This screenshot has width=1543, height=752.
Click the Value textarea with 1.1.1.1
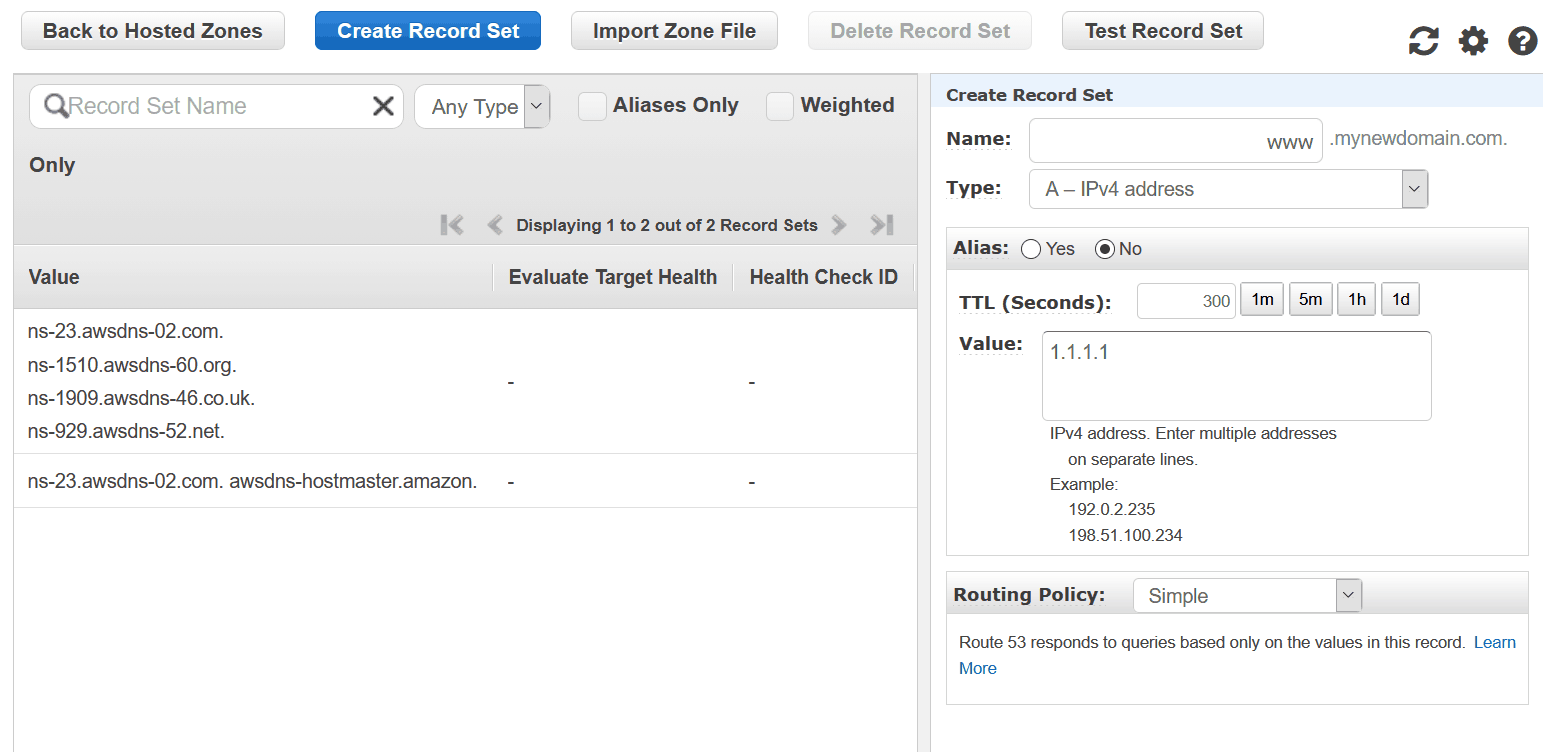1236,375
